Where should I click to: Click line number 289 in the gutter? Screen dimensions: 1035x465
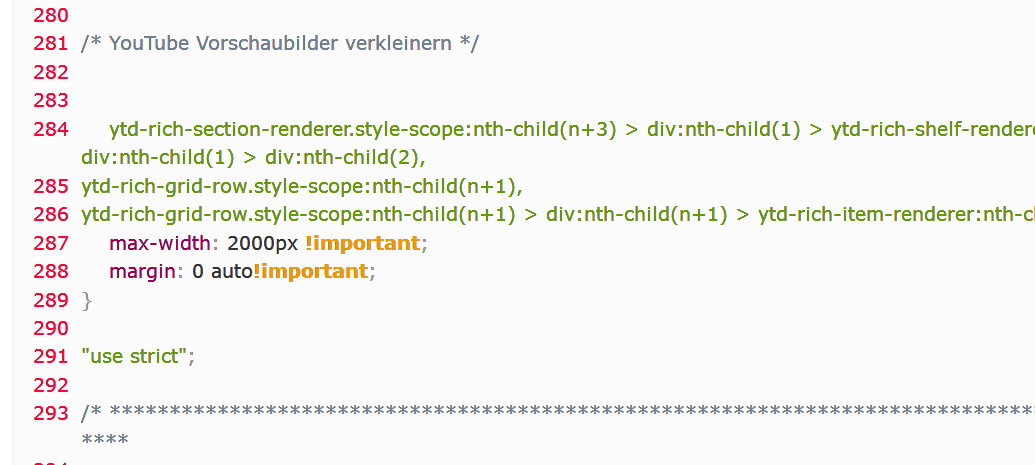pyautogui.click(x=50, y=300)
